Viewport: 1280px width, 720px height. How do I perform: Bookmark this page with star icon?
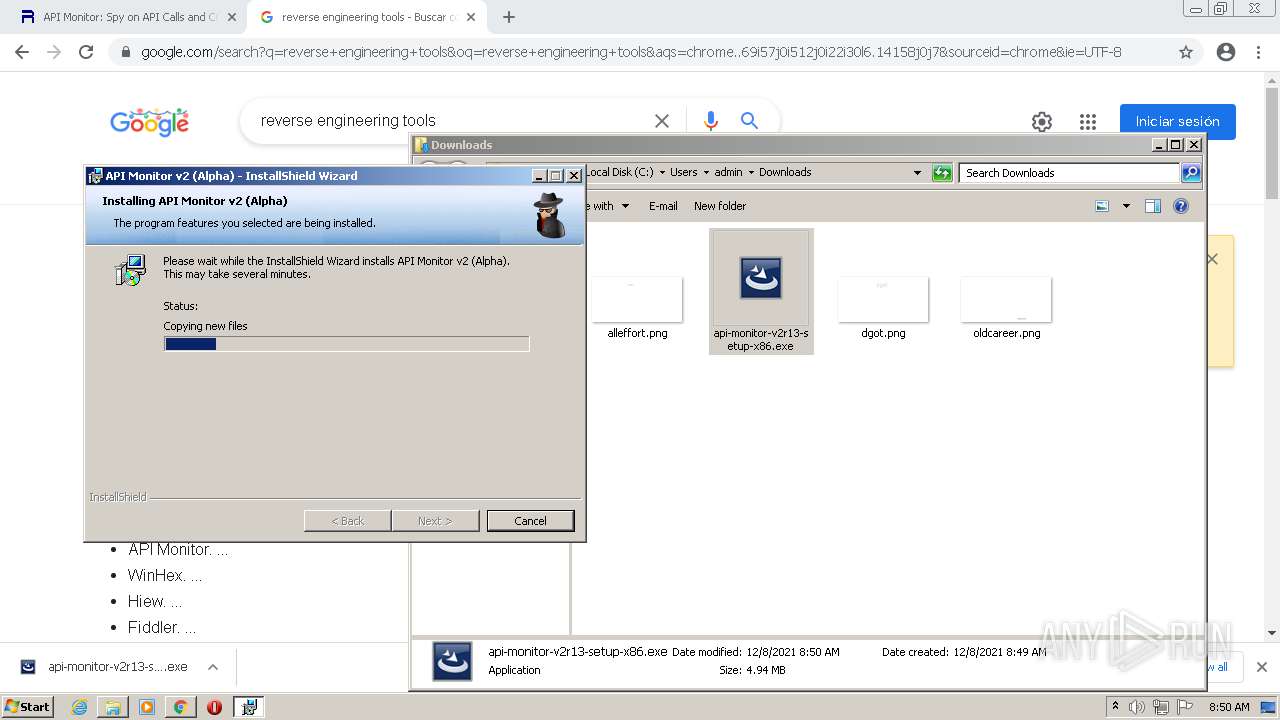click(x=1186, y=52)
